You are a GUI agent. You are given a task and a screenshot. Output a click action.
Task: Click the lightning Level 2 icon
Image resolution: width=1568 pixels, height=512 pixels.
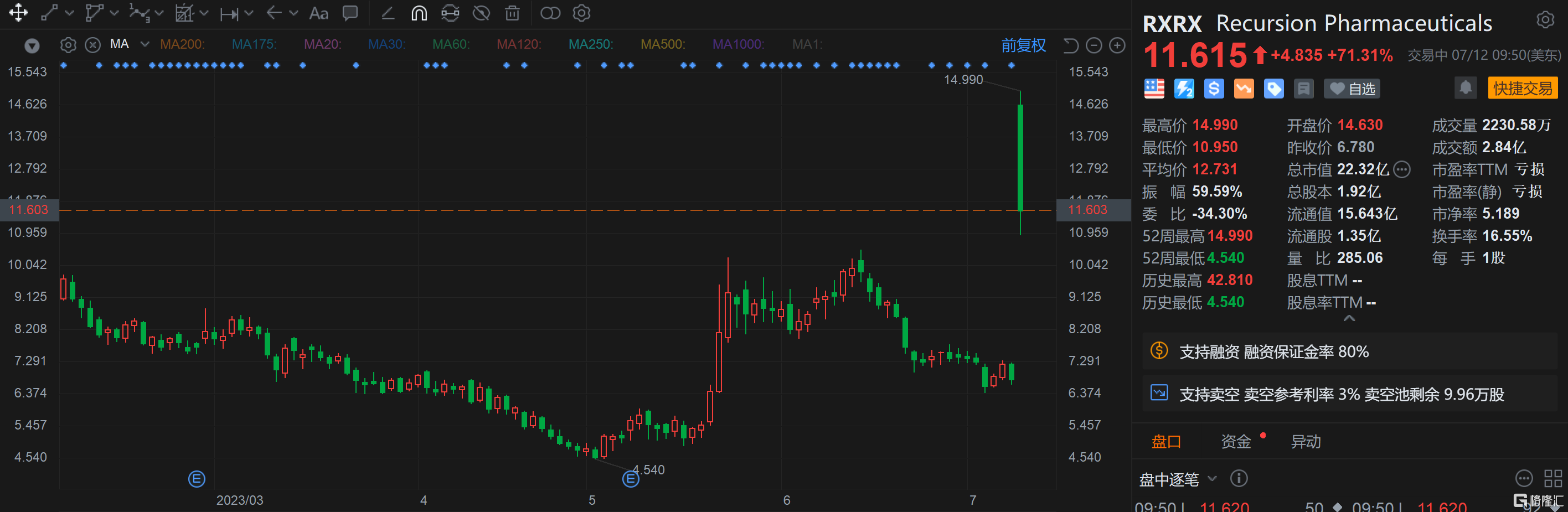(1184, 89)
